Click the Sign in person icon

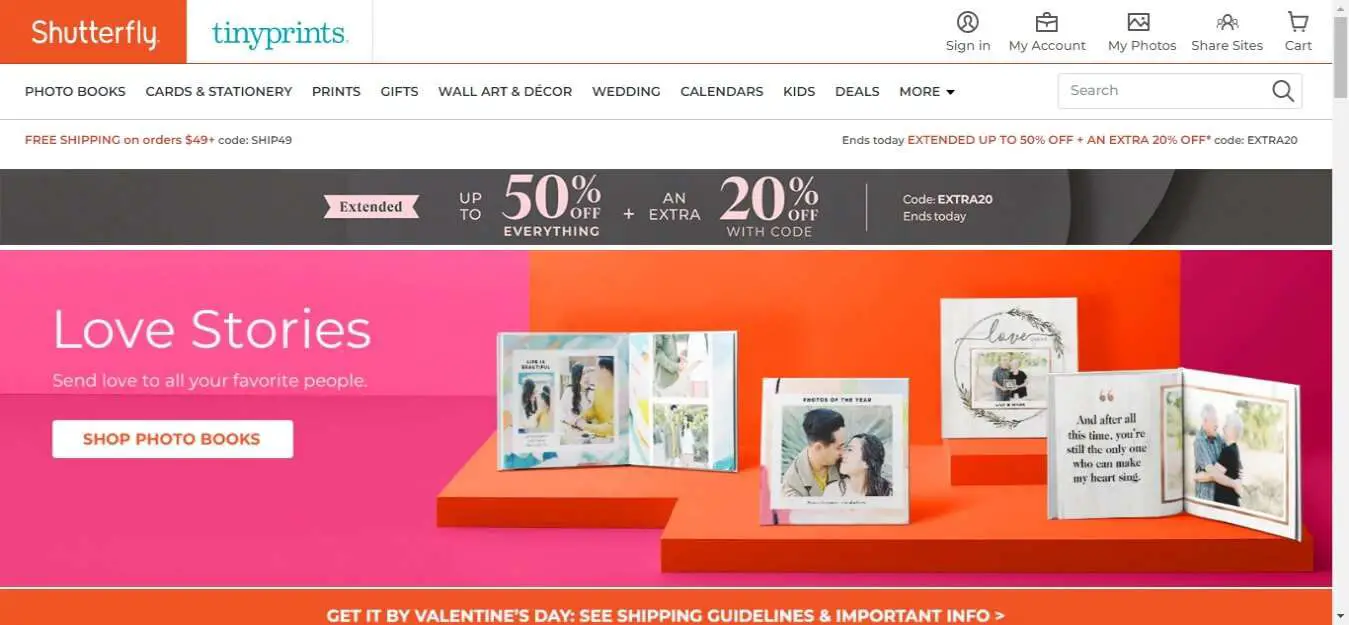pos(967,22)
